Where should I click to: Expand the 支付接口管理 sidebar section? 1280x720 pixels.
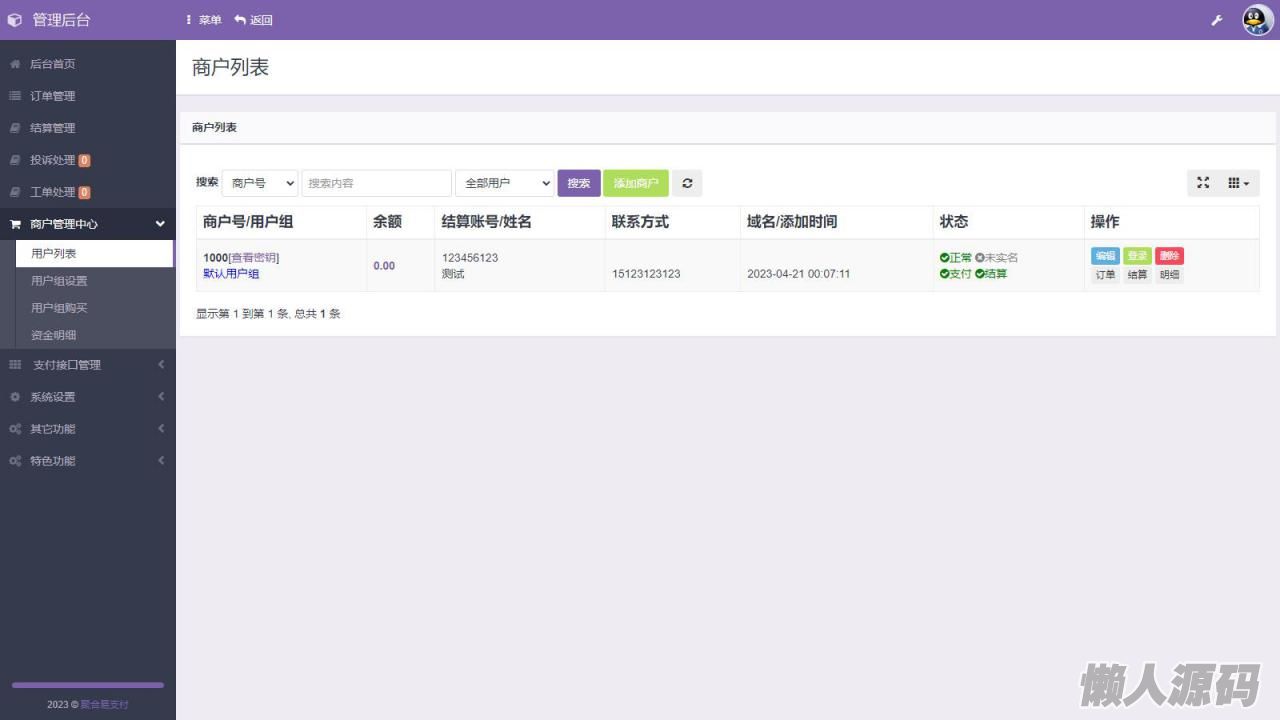[x=88, y=365]
